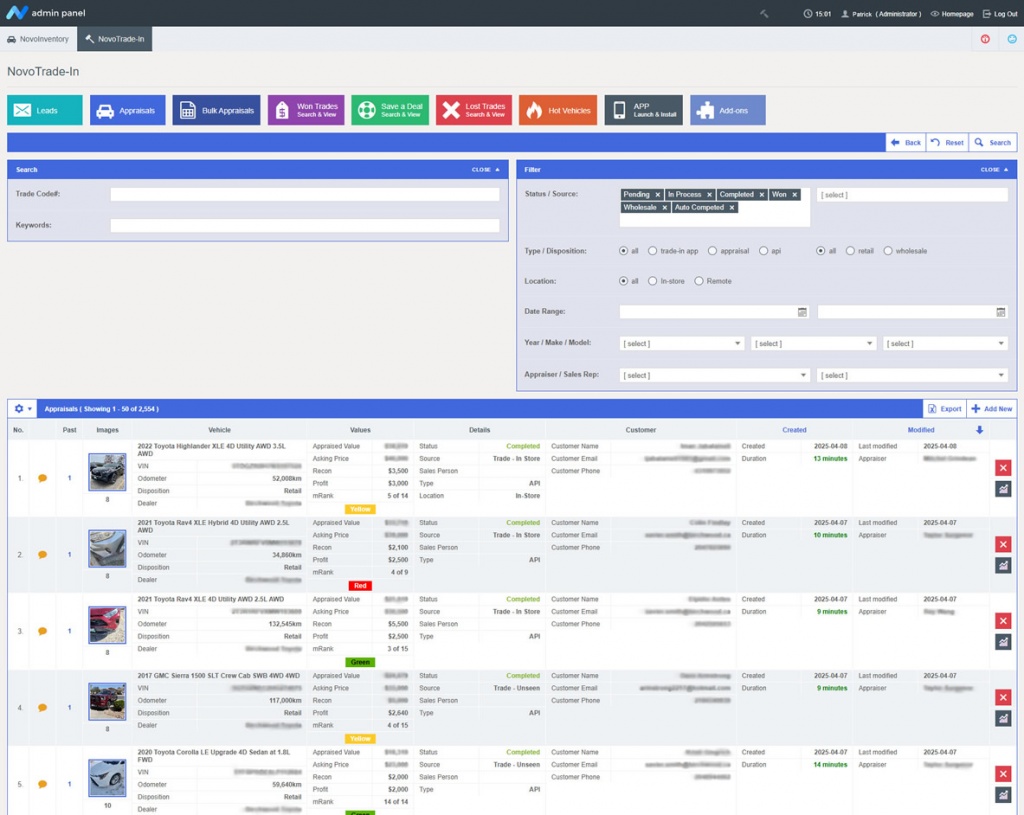Click the Back button

pos(906,142)
